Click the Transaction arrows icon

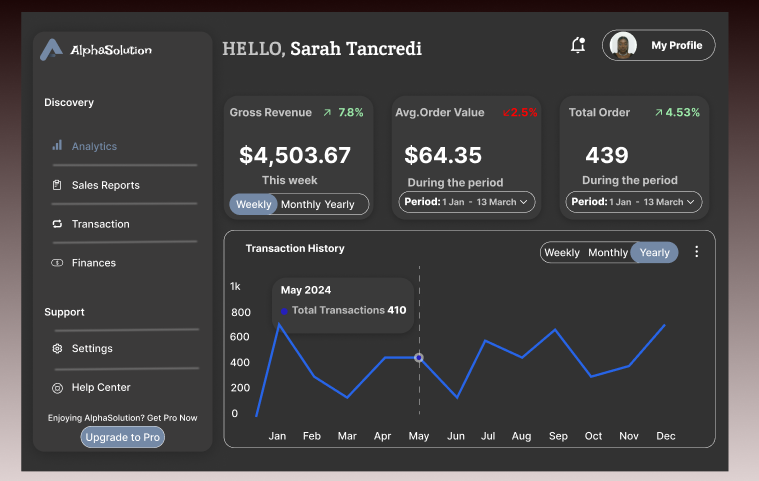tap(57, 224)
